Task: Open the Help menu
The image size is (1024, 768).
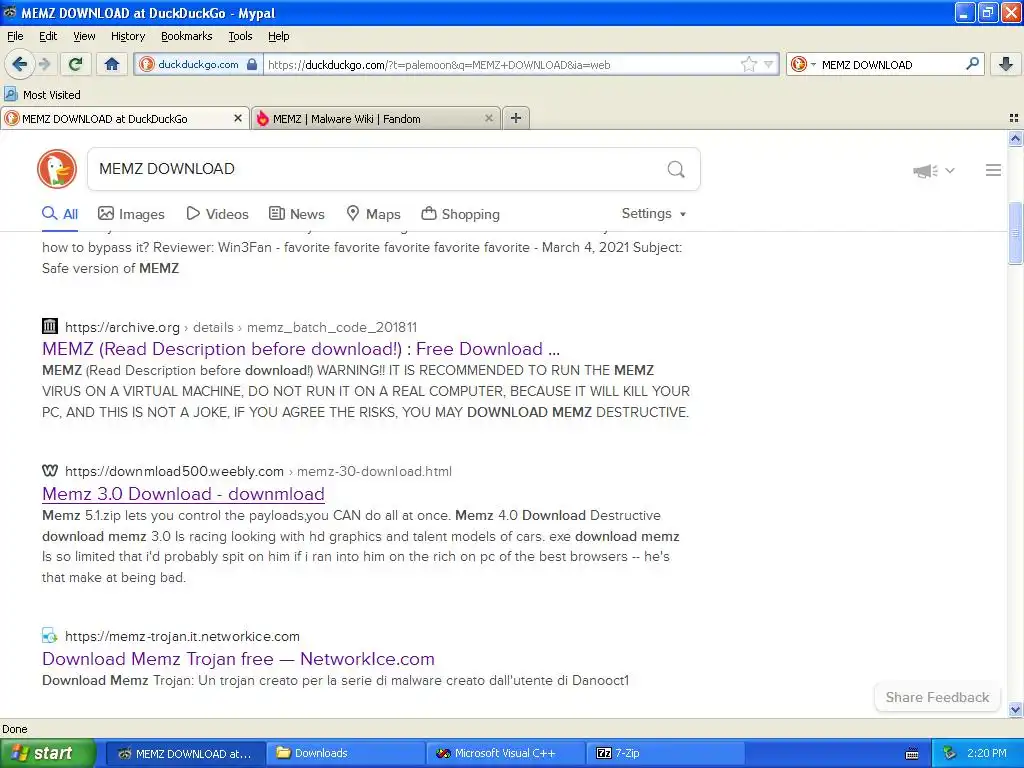Action: [278, 36]
